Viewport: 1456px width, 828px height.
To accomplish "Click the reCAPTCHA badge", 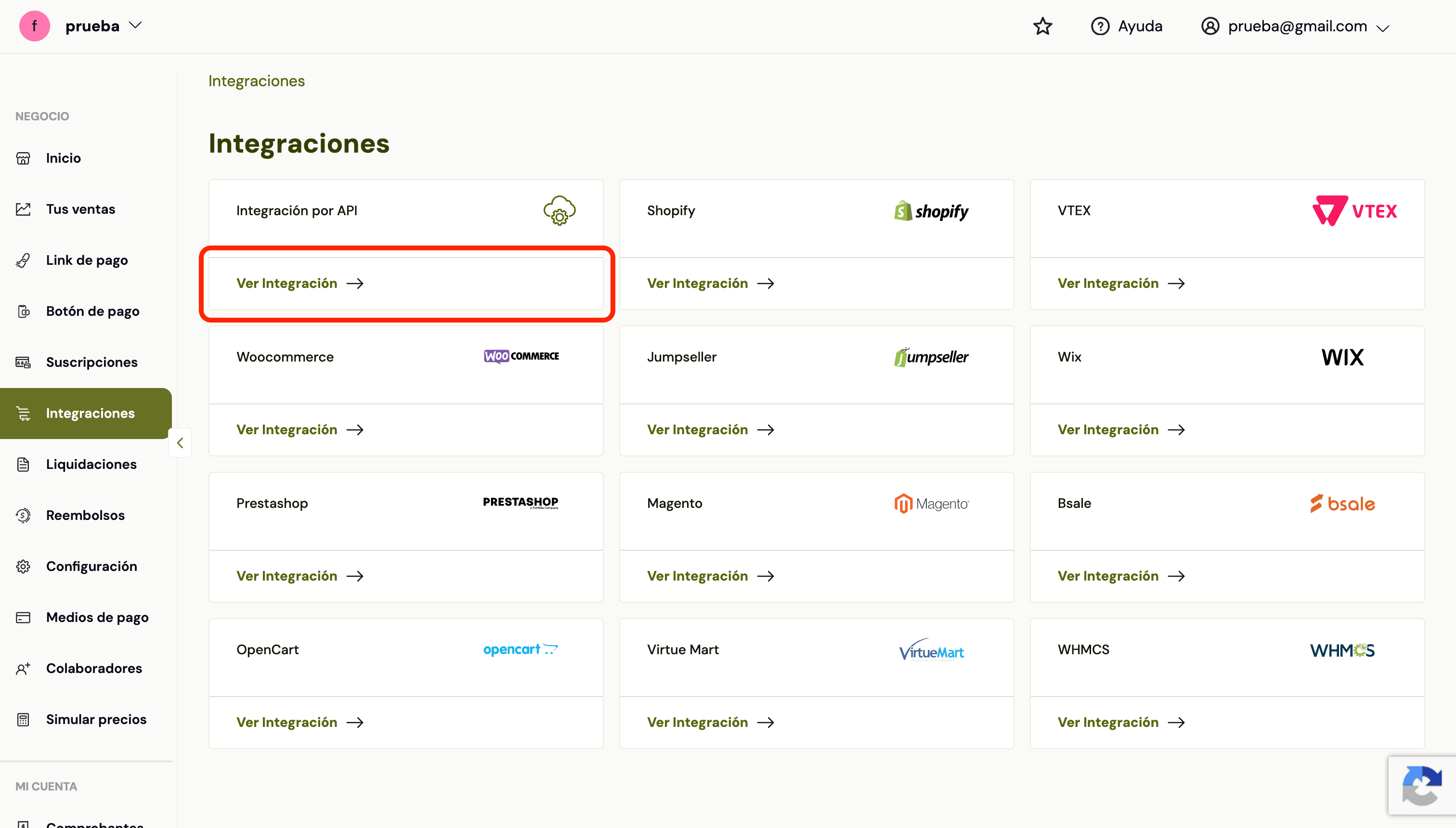I will coord(1422,785).
